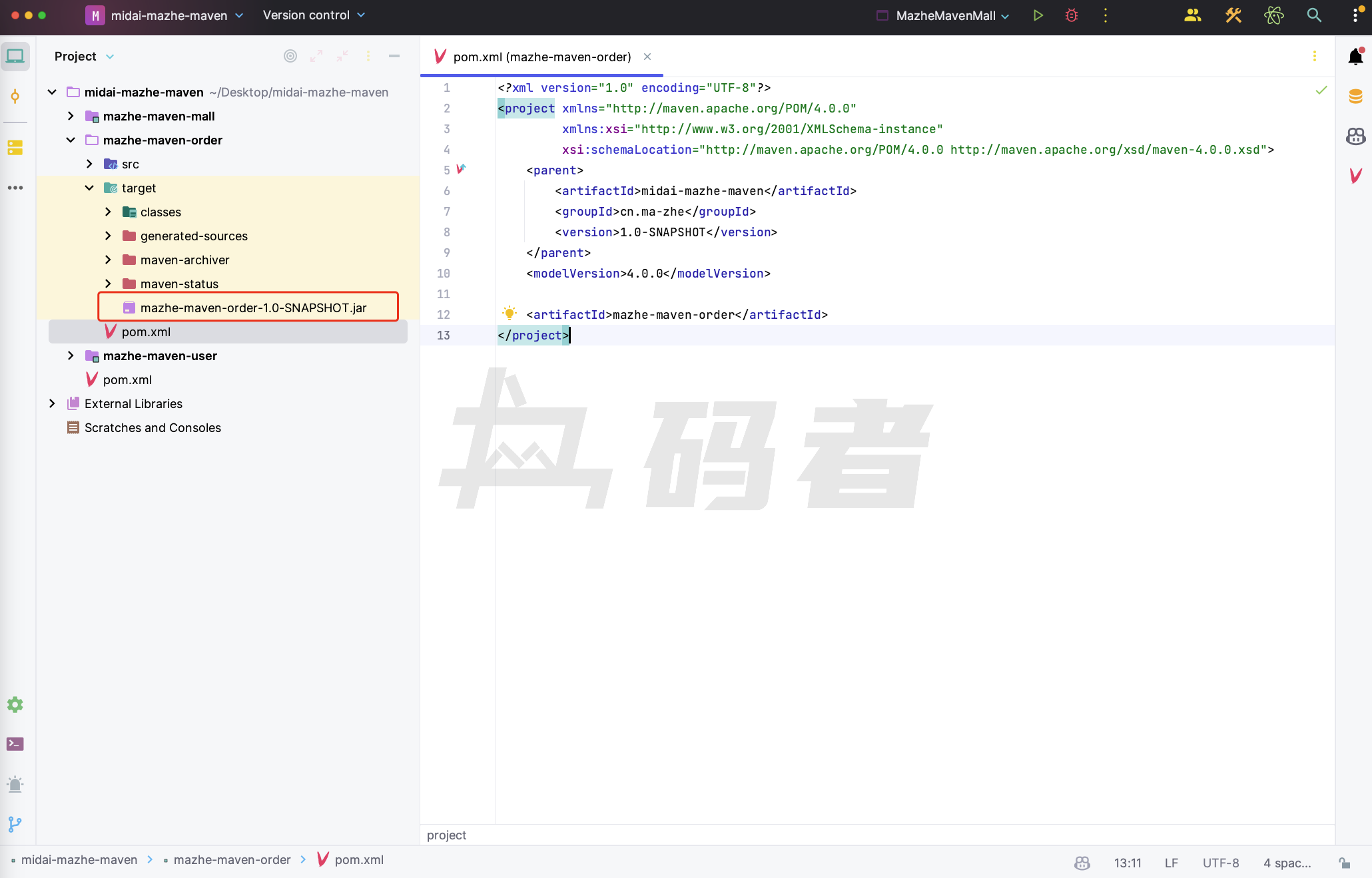
Task: Click mazhe-maven-order breadcrumb in status bar
Action: pos(232,860)
